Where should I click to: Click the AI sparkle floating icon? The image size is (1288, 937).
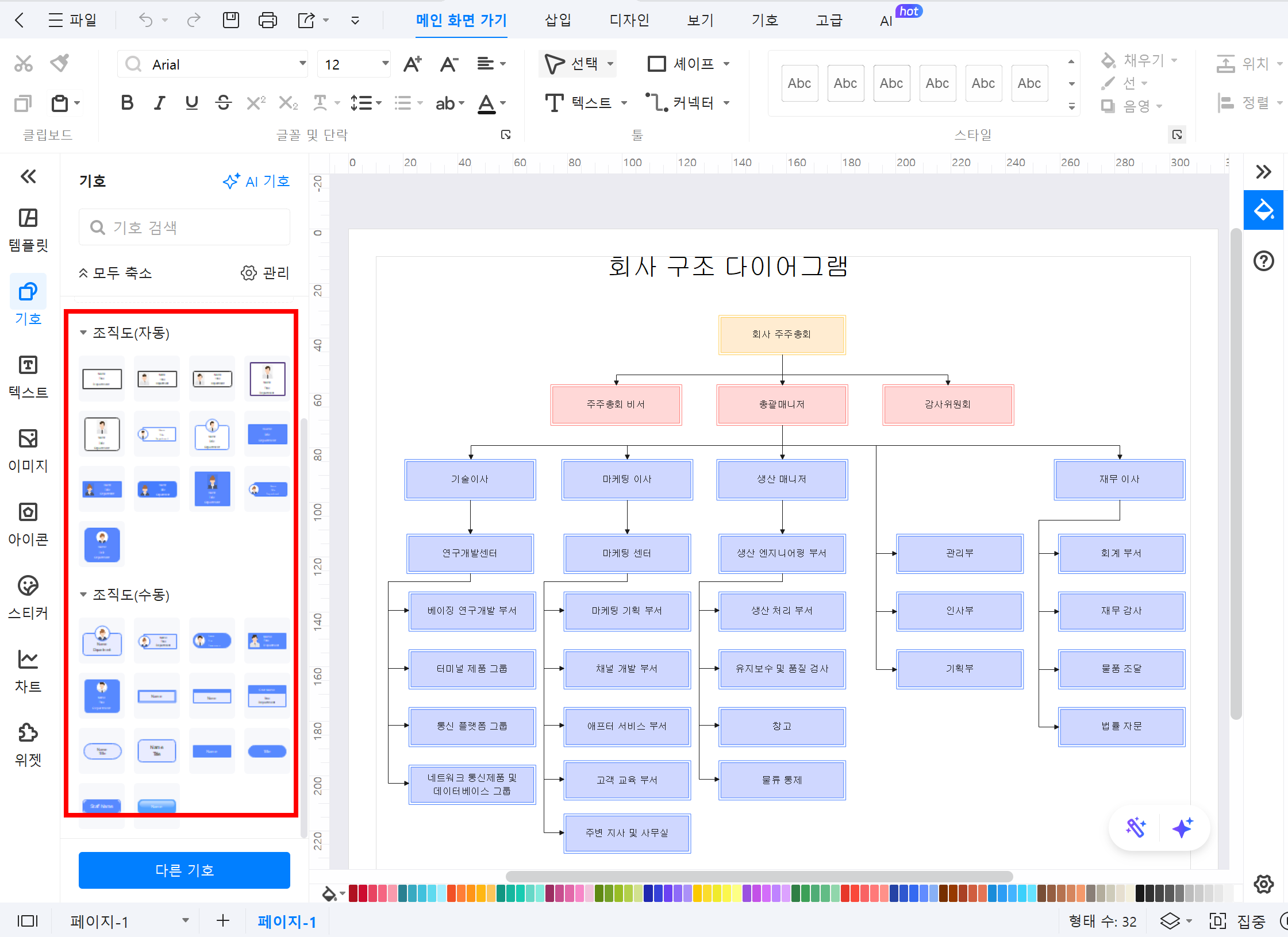coord(1183,828)
